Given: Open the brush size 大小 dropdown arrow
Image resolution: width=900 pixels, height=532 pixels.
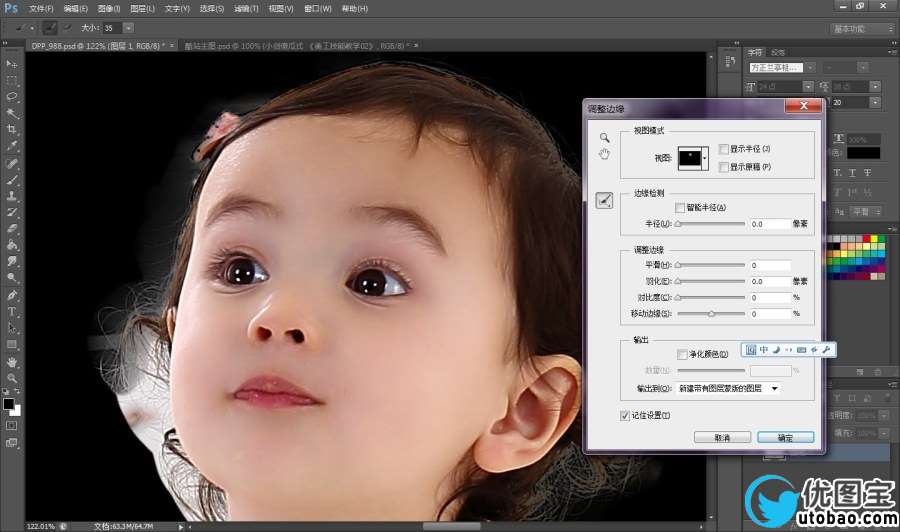Looking at the screenshot, I should (x=129, y=28).
